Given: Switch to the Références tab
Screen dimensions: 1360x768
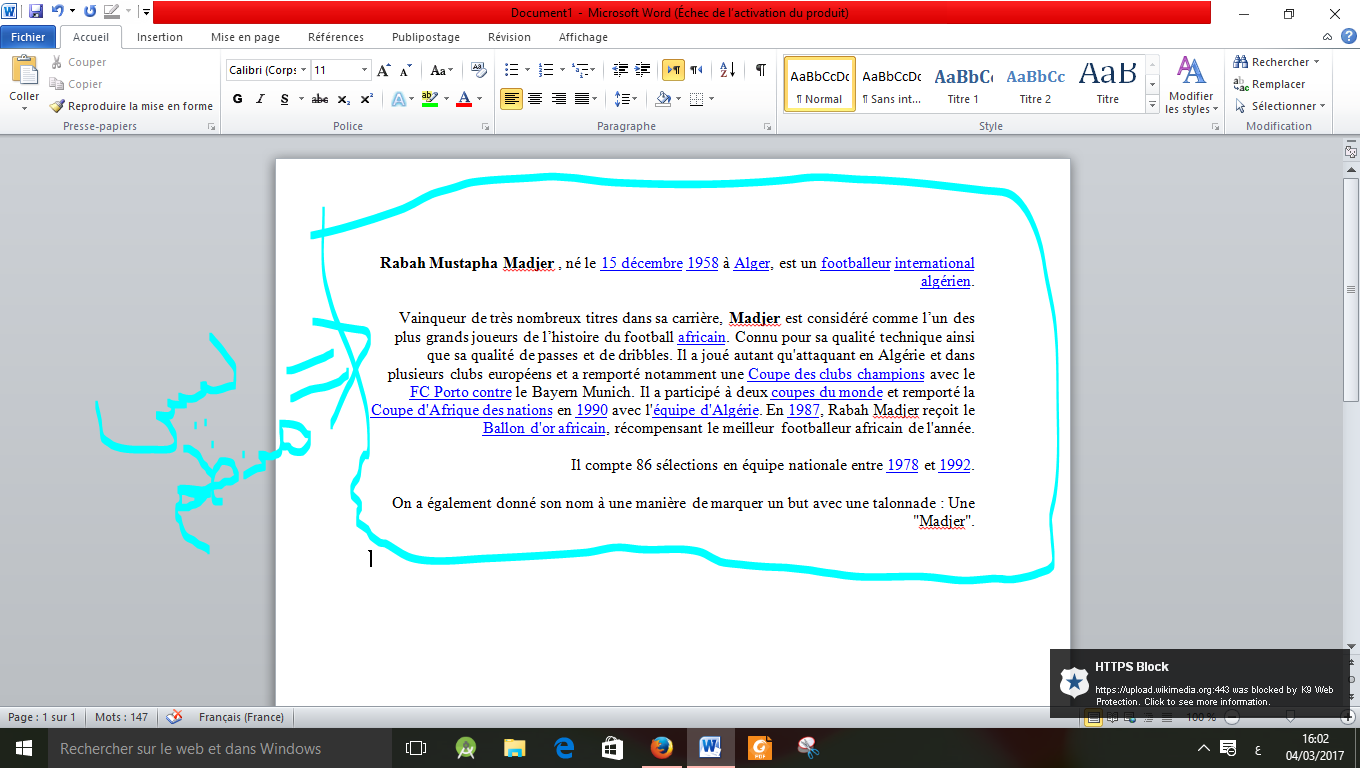Looking at the screenshot, I should [336, 37].
